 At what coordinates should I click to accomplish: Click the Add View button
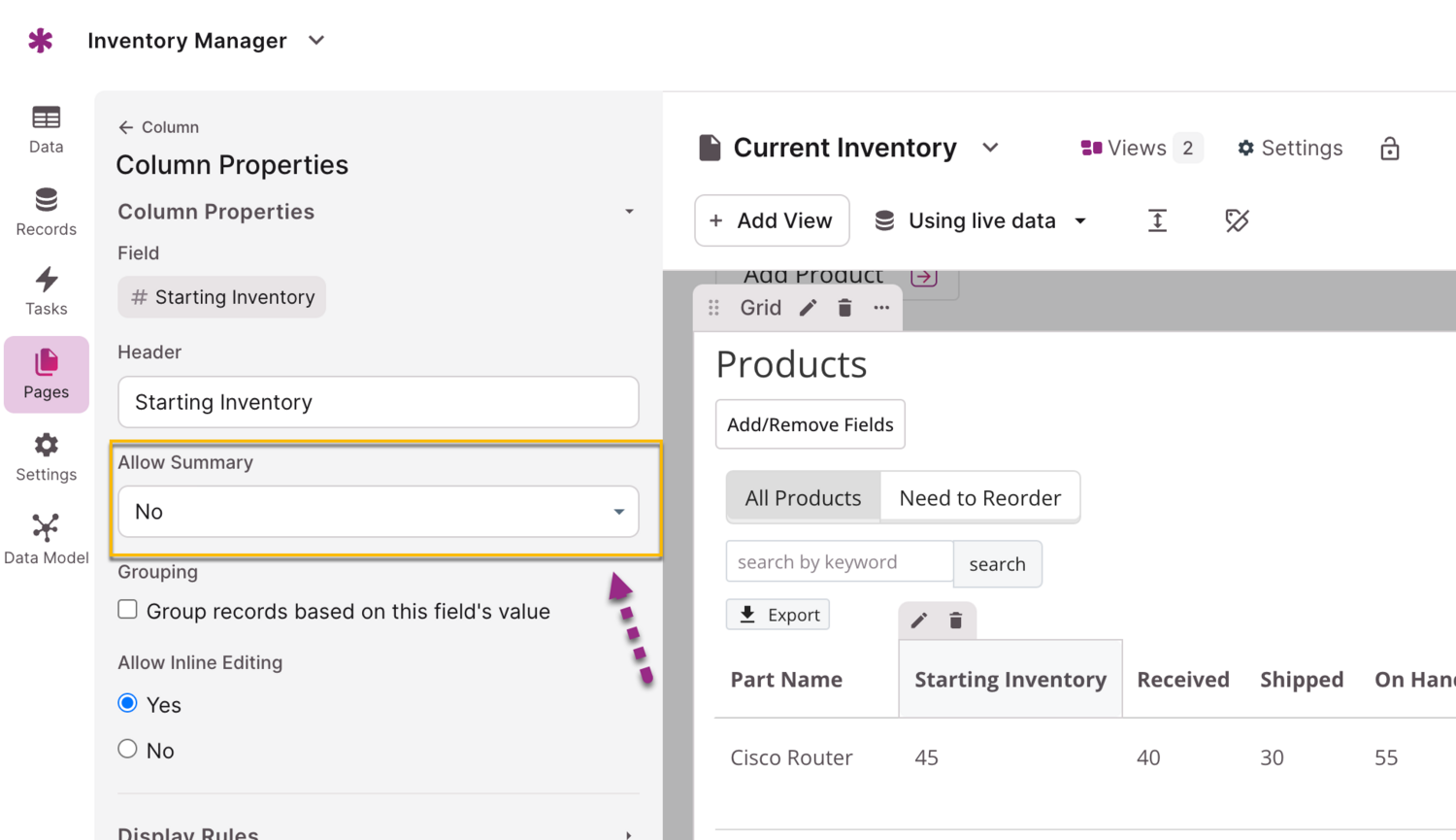click(x=772, y=220)
